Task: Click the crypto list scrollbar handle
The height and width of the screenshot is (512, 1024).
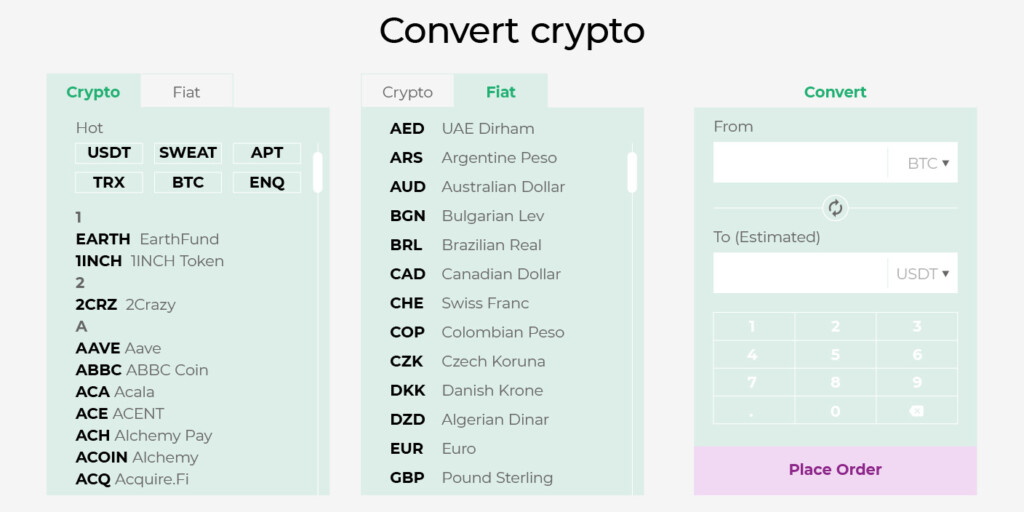Action: coord(318,171)
